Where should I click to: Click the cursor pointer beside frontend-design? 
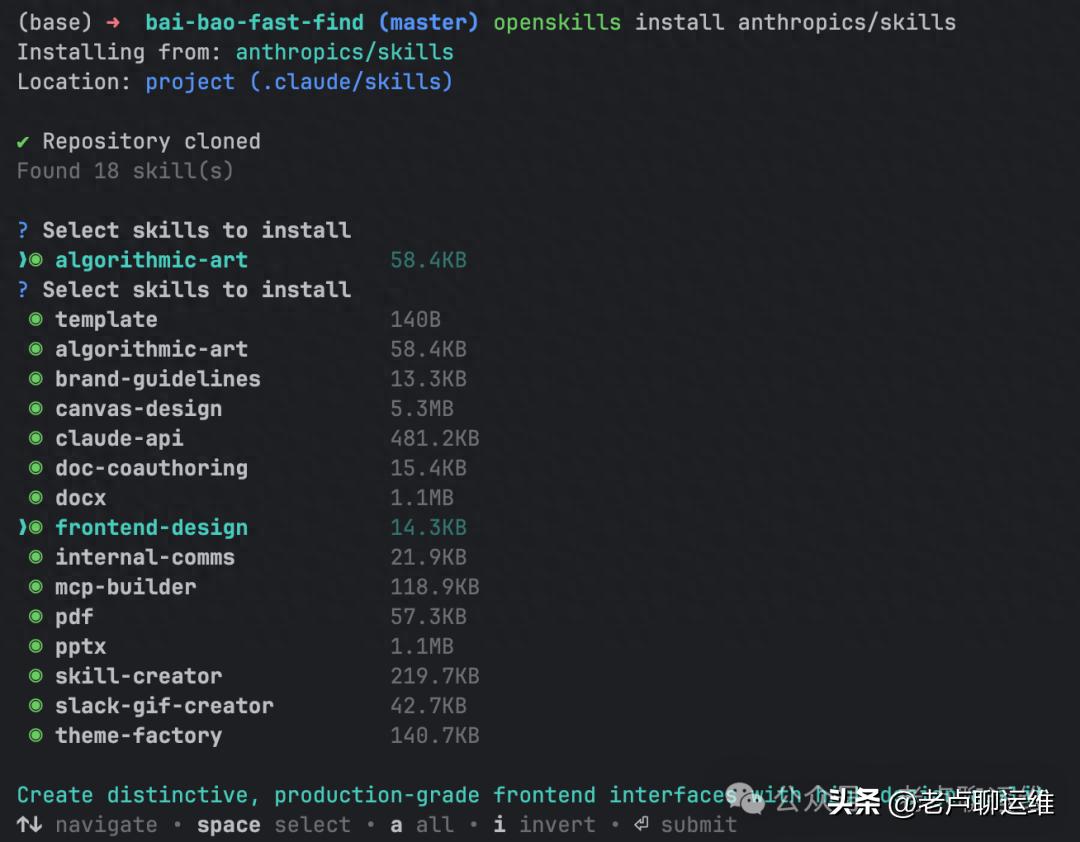pyautogui.click(x=22, y=528)
